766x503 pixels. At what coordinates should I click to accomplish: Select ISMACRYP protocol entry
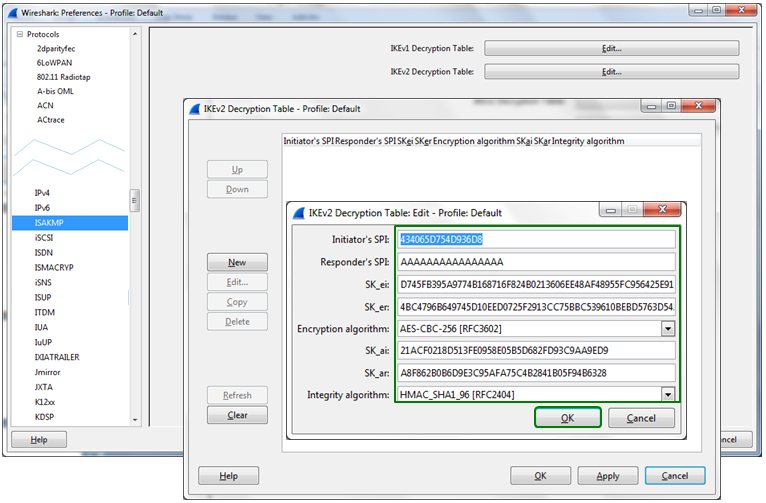[x=54, y=268]
